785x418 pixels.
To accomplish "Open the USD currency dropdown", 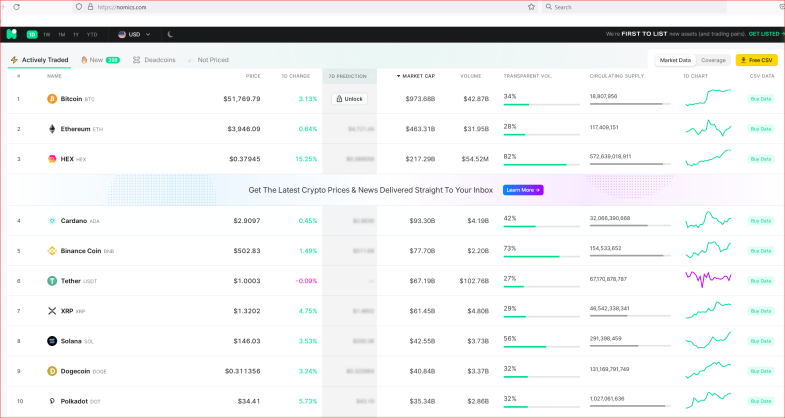I will (x=134, y=35).
